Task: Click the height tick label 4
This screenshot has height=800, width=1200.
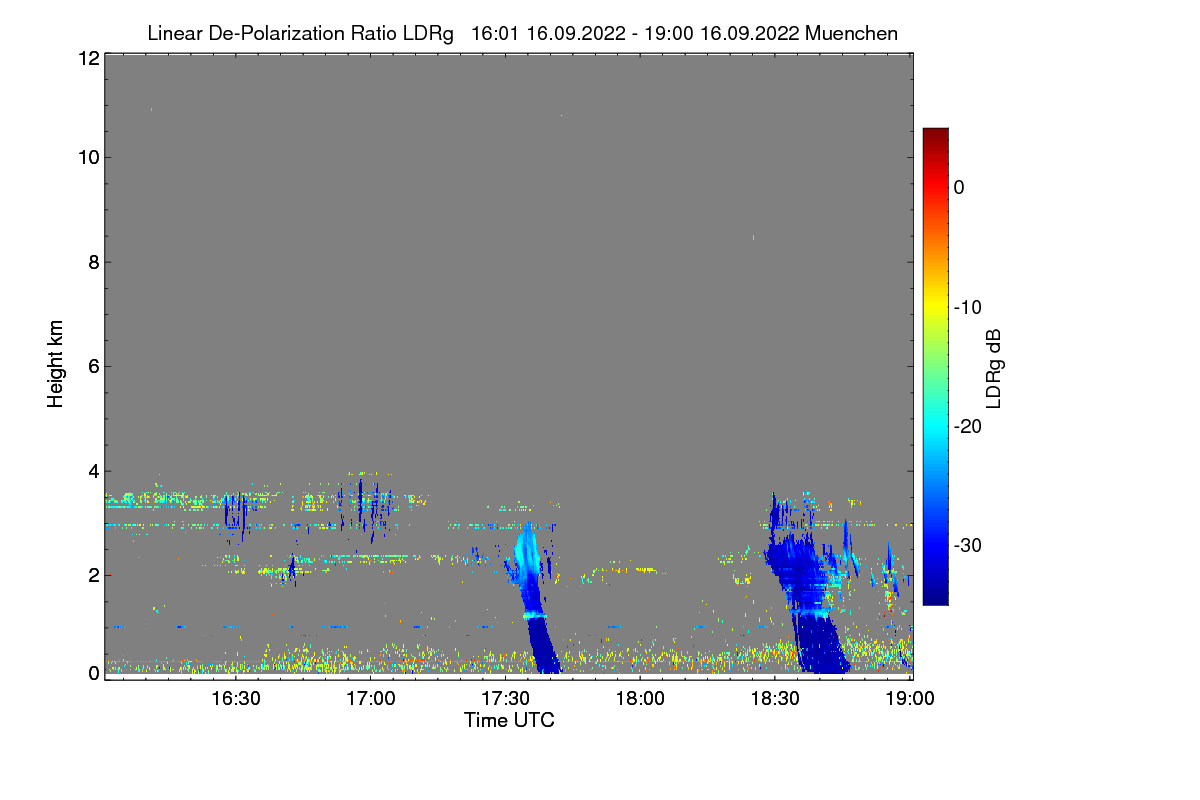Action: pos(93,470)
